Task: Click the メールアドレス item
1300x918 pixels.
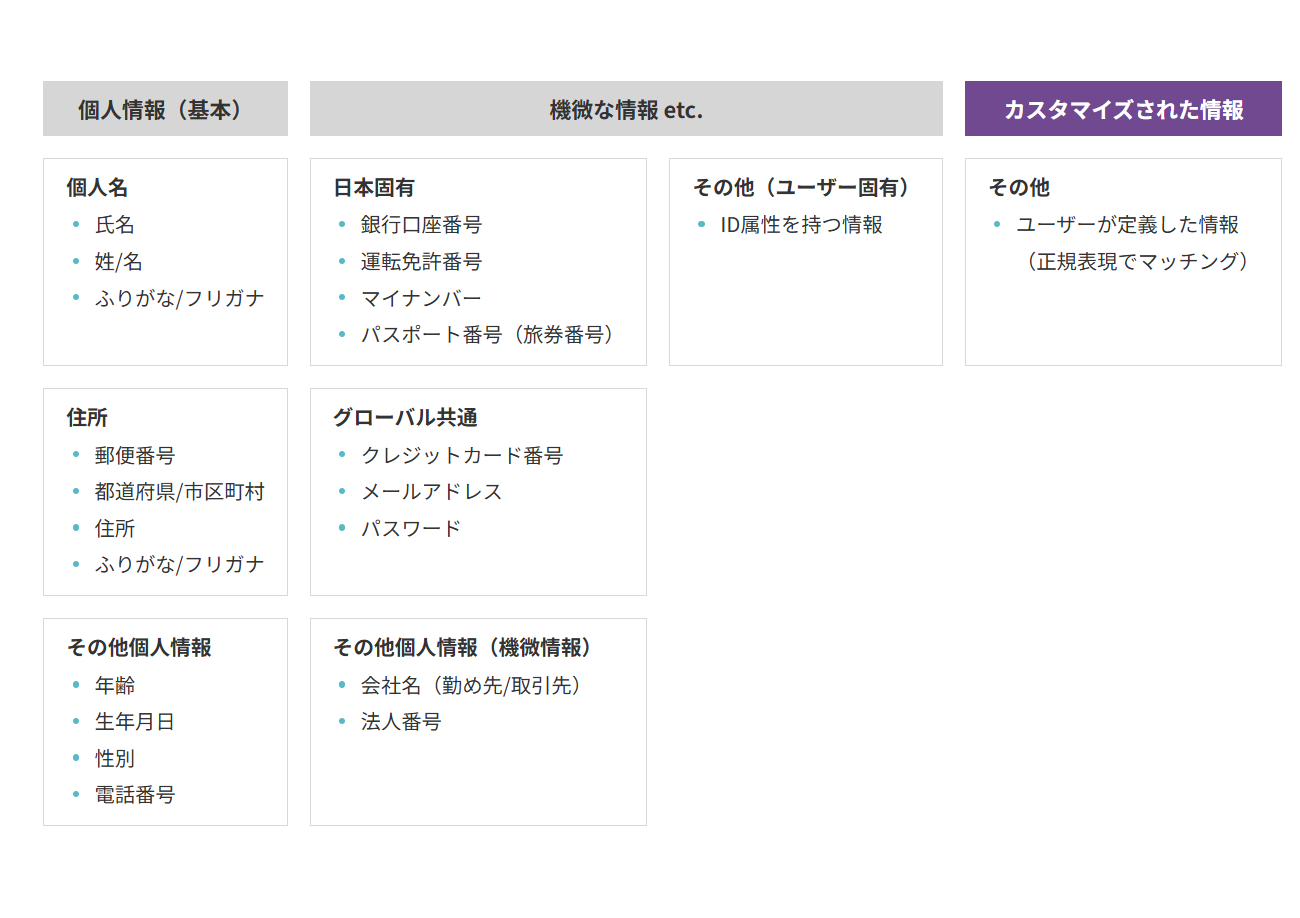Action: pos(432,492)
